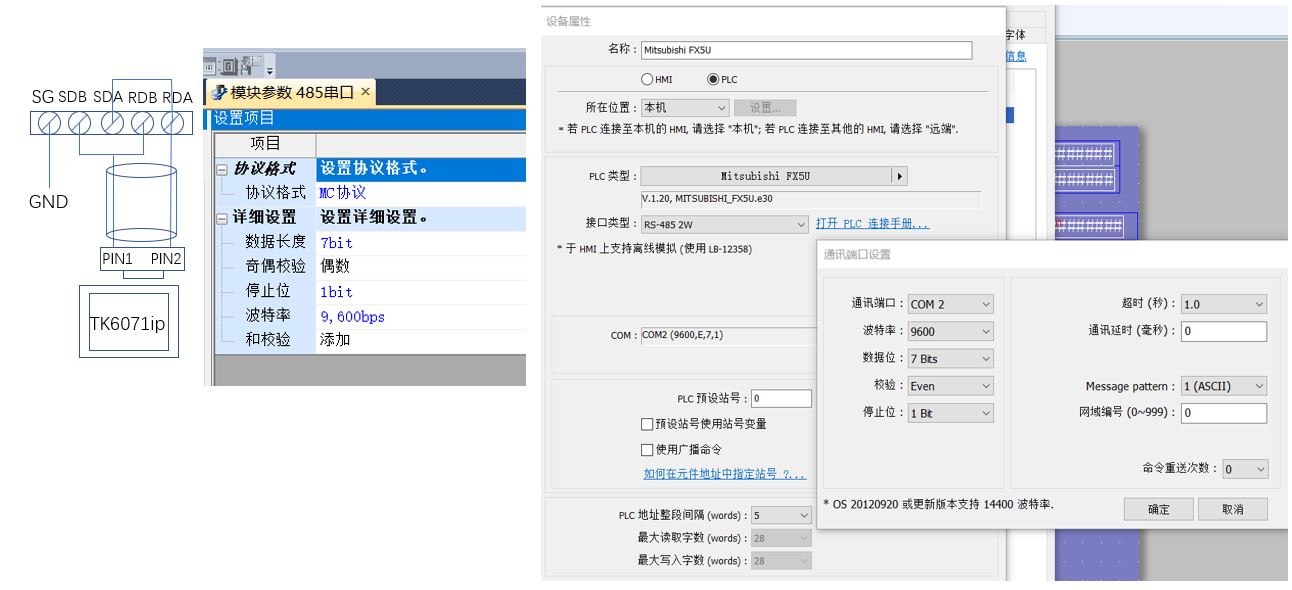Click 确定 in the communication port settings

1158,509
